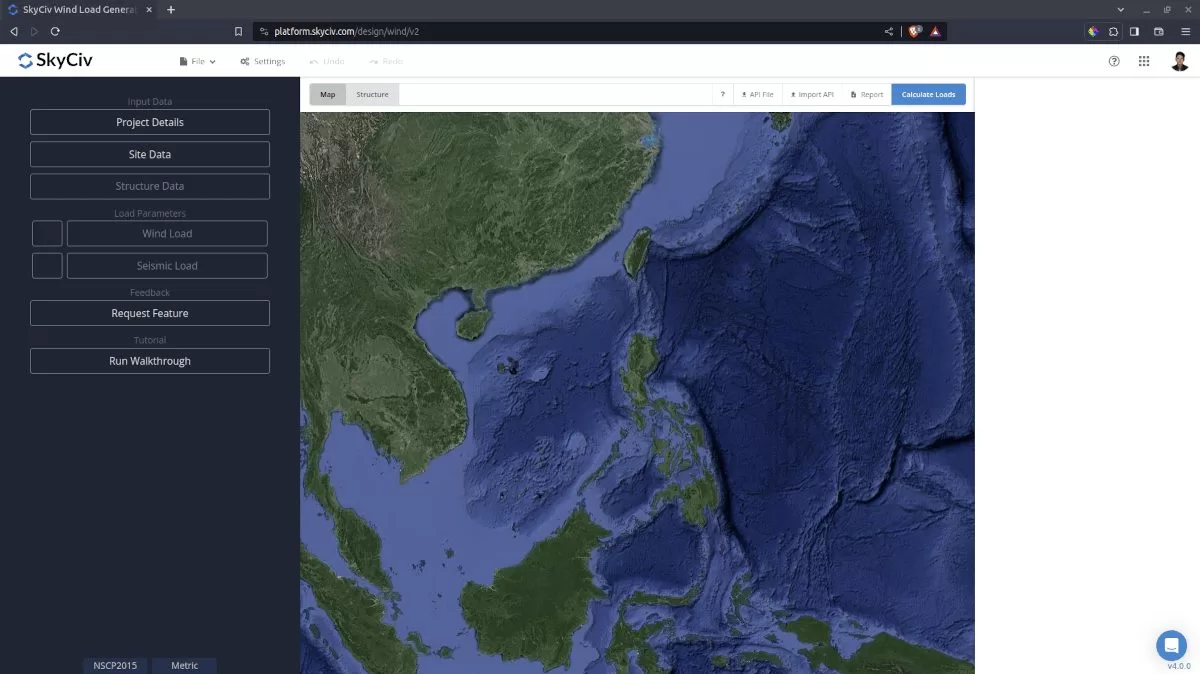Open the SkyCiv apps grid icon

pos(1144,61)
